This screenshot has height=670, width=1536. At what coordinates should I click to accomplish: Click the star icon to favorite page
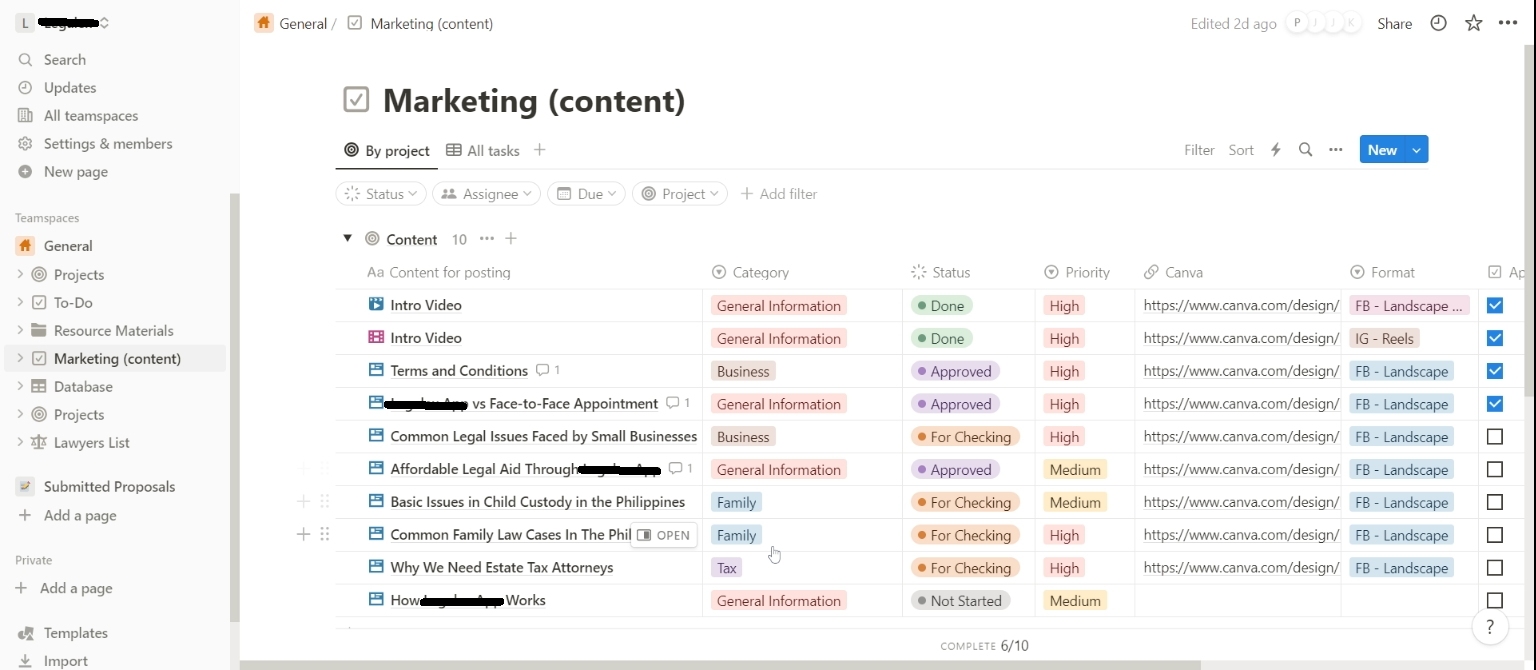pyautogui.click(x=1473, y=23)
